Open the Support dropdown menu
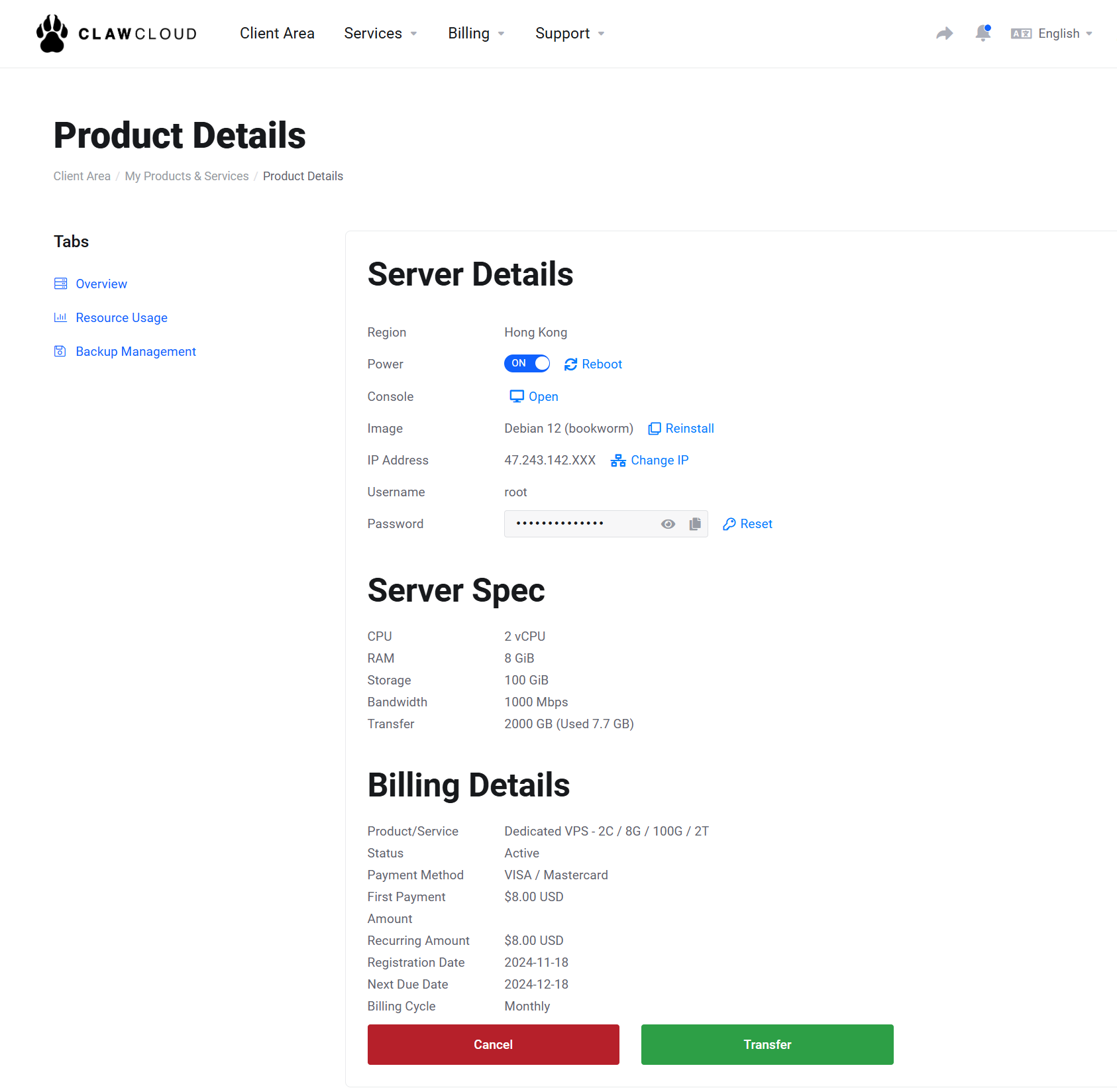The height and width of the screenshot is (1092, 1117). 569,34
